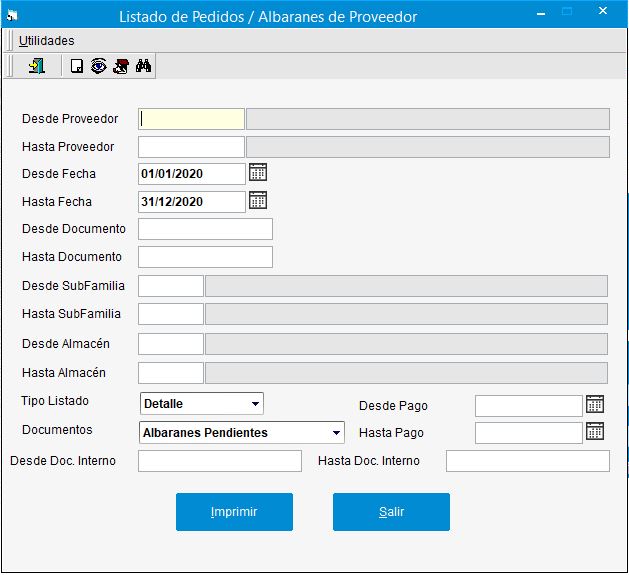The width and height of the screenshot is (629, 575).
Task: Click the window title 'Listado de Pedidos / Albaranes de Proveedor'
Action: coord(268,17)
